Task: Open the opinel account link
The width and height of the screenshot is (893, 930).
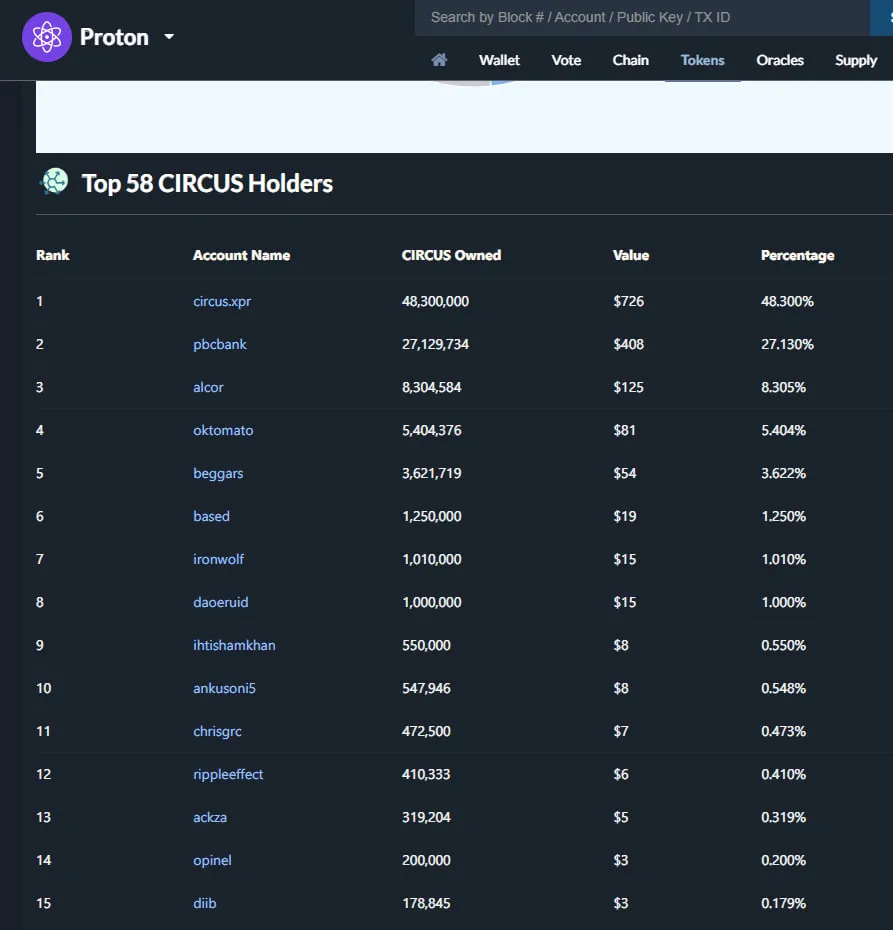Action: [212, 861]
